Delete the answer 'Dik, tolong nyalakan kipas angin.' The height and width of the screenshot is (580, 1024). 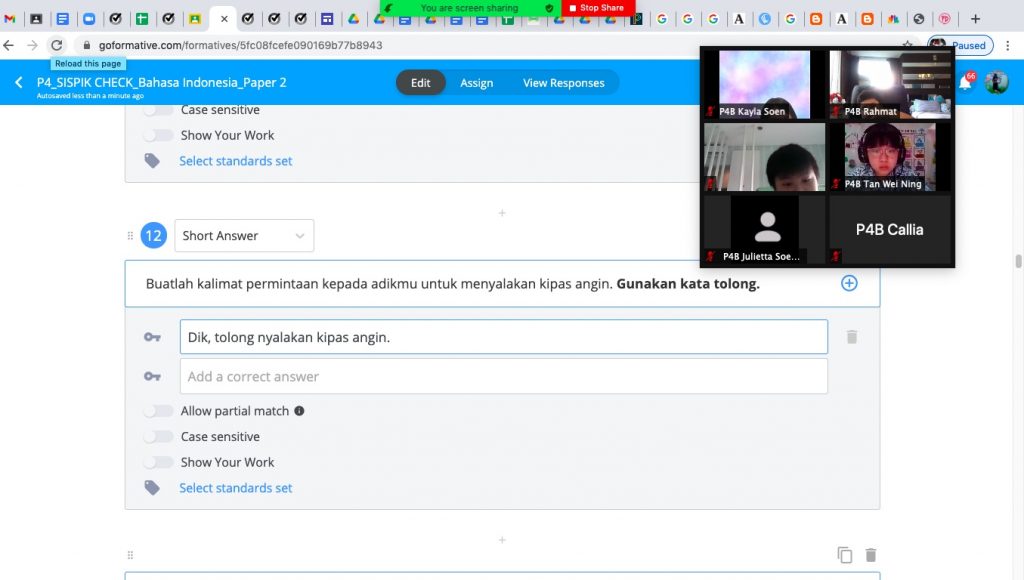click(851, 337)
